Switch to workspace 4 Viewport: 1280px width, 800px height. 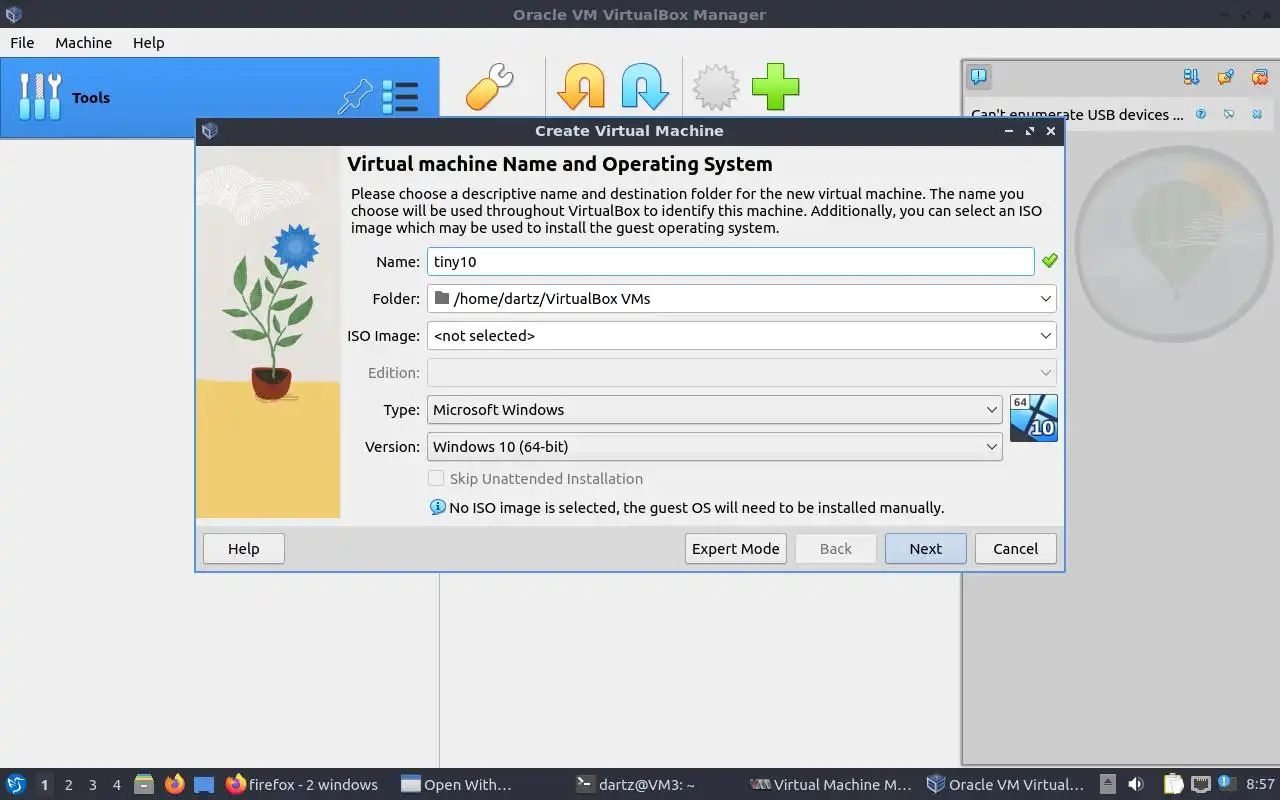click(x=116, y=784)
